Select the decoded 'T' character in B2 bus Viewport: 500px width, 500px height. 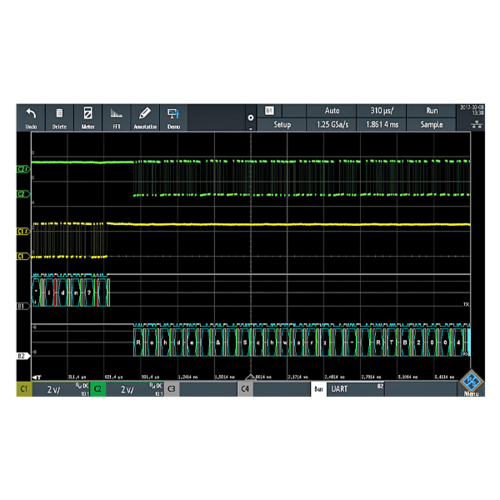pyautogui.click(x=392, y=342)
